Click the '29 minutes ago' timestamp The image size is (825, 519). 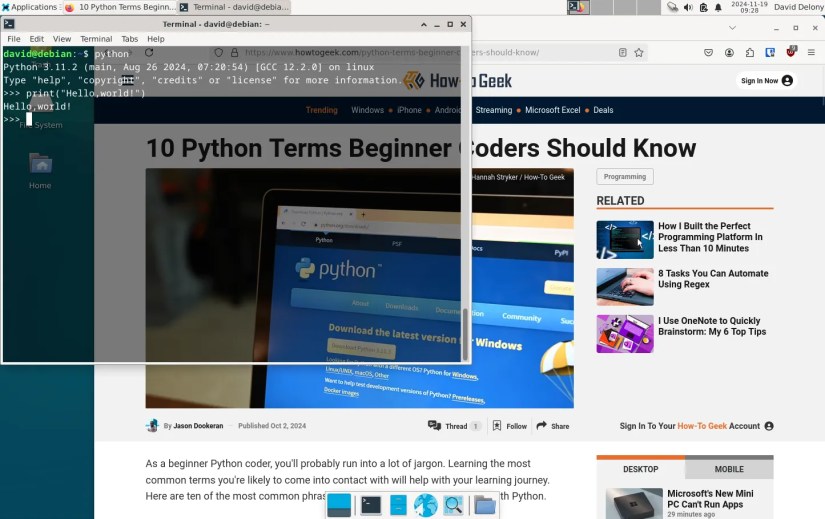pos(691,514)
